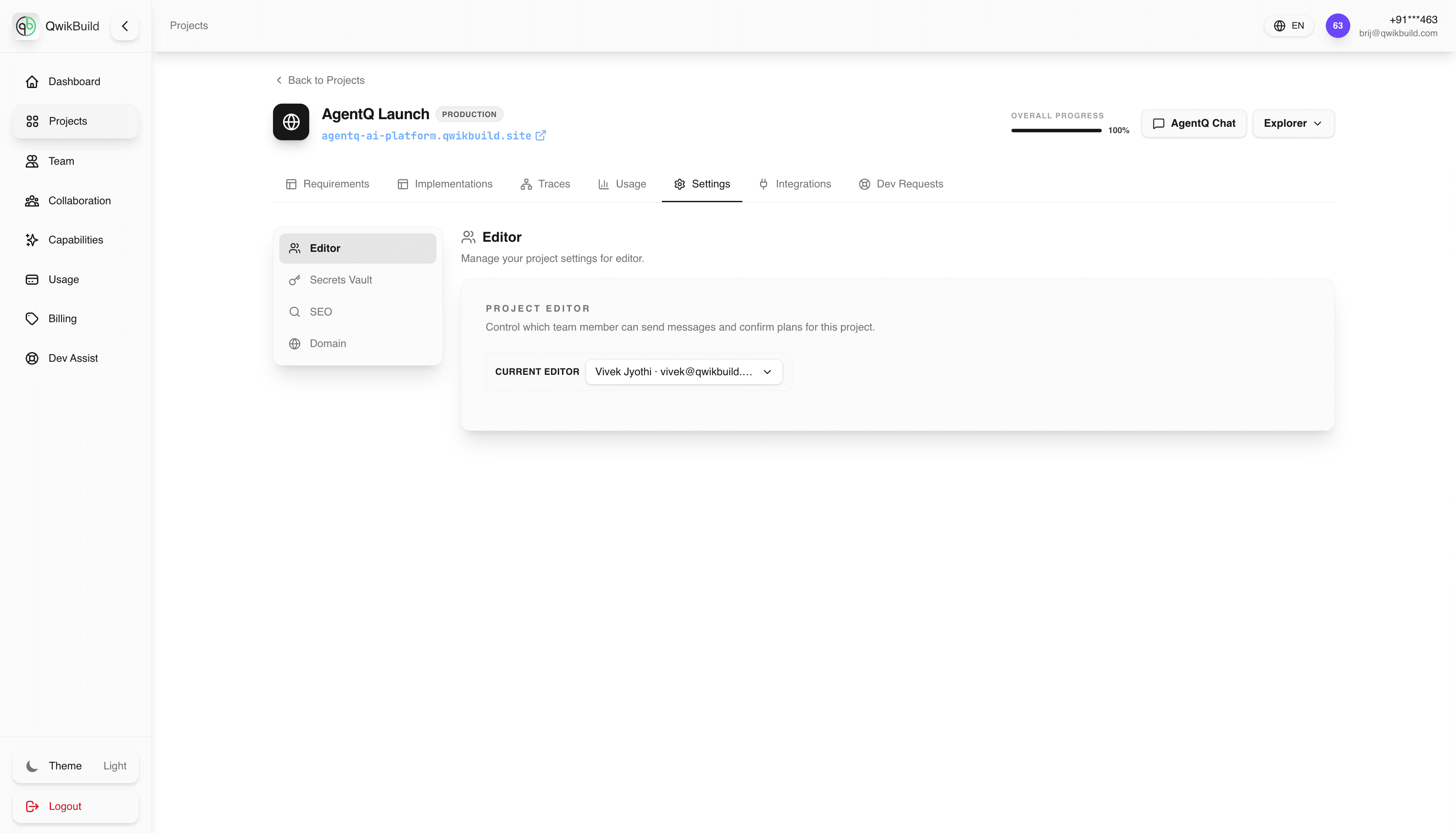The width and height of the screenshot is (1456, 833).
Task: Click the Secrets Vault key icon
Action: coord(295,280)
